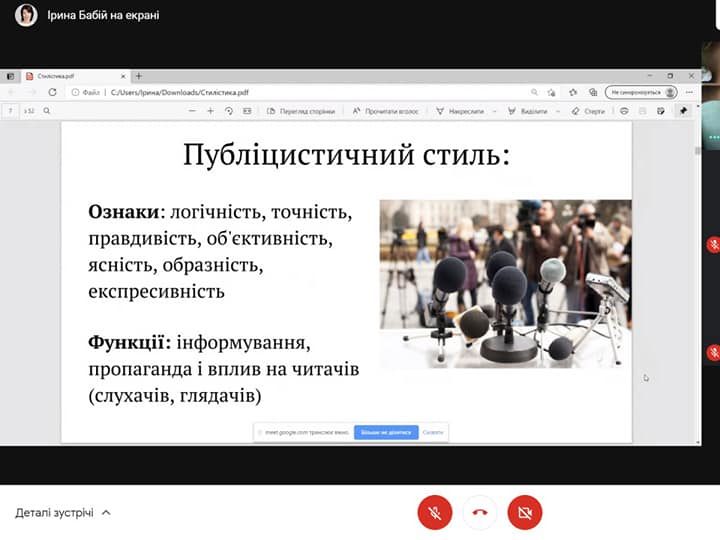This screenshot has width=720, height=540.
Task: Select the Стерти eraser tool
Action: point(588,111)
